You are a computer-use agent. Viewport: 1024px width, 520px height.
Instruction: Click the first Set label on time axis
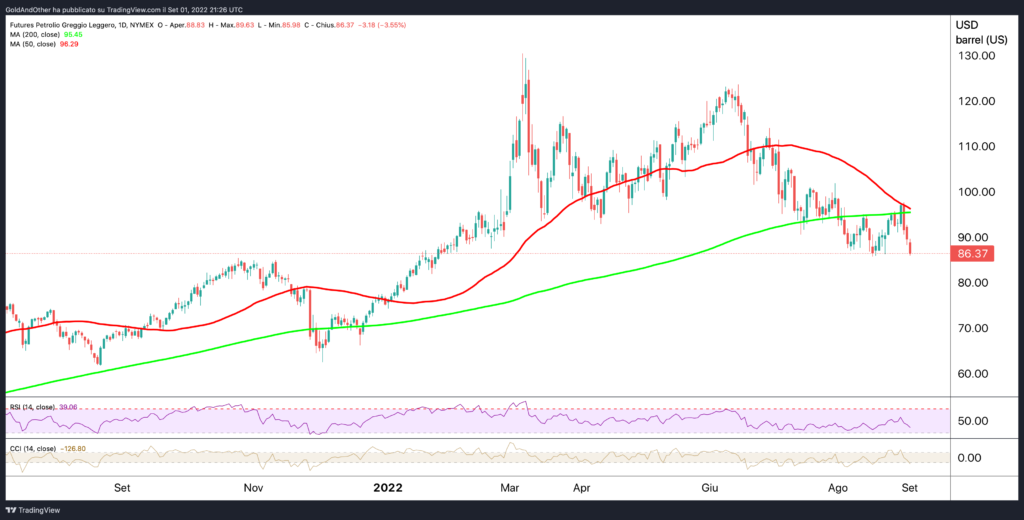tap(121, 487)
